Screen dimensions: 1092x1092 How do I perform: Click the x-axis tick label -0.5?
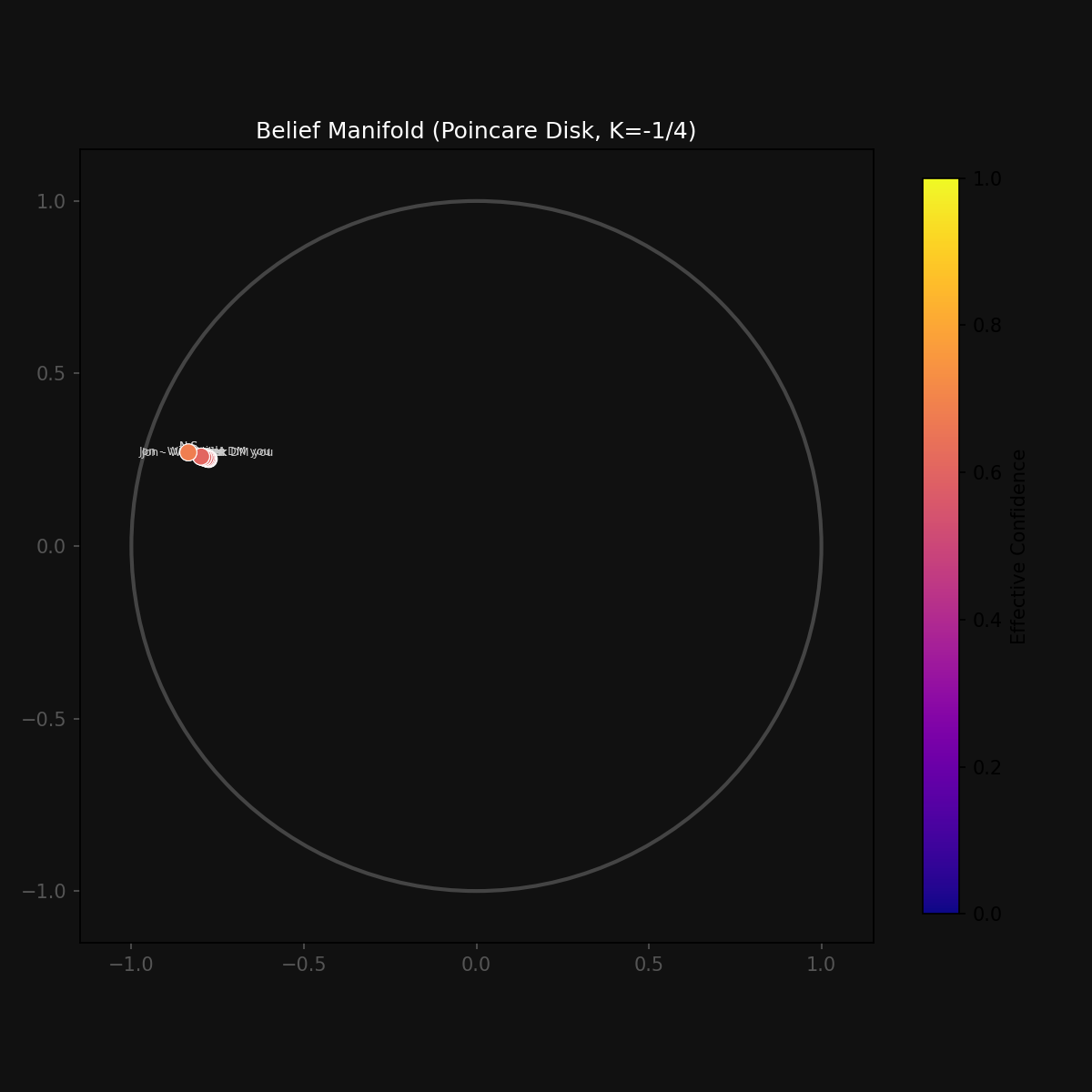[x=304, y=965]
